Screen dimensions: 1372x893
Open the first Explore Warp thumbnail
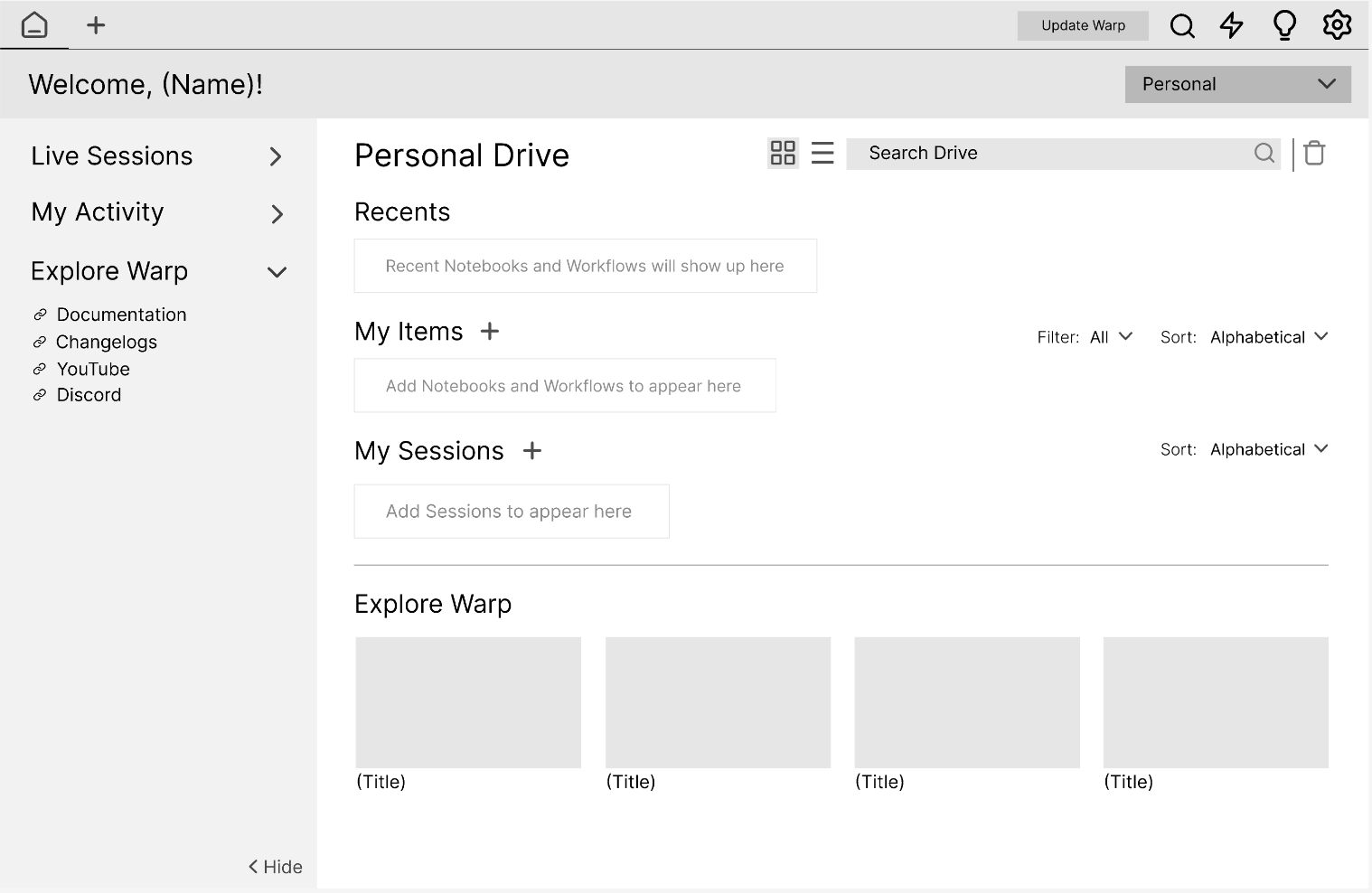pyautogui.click(x=468, y=702)
